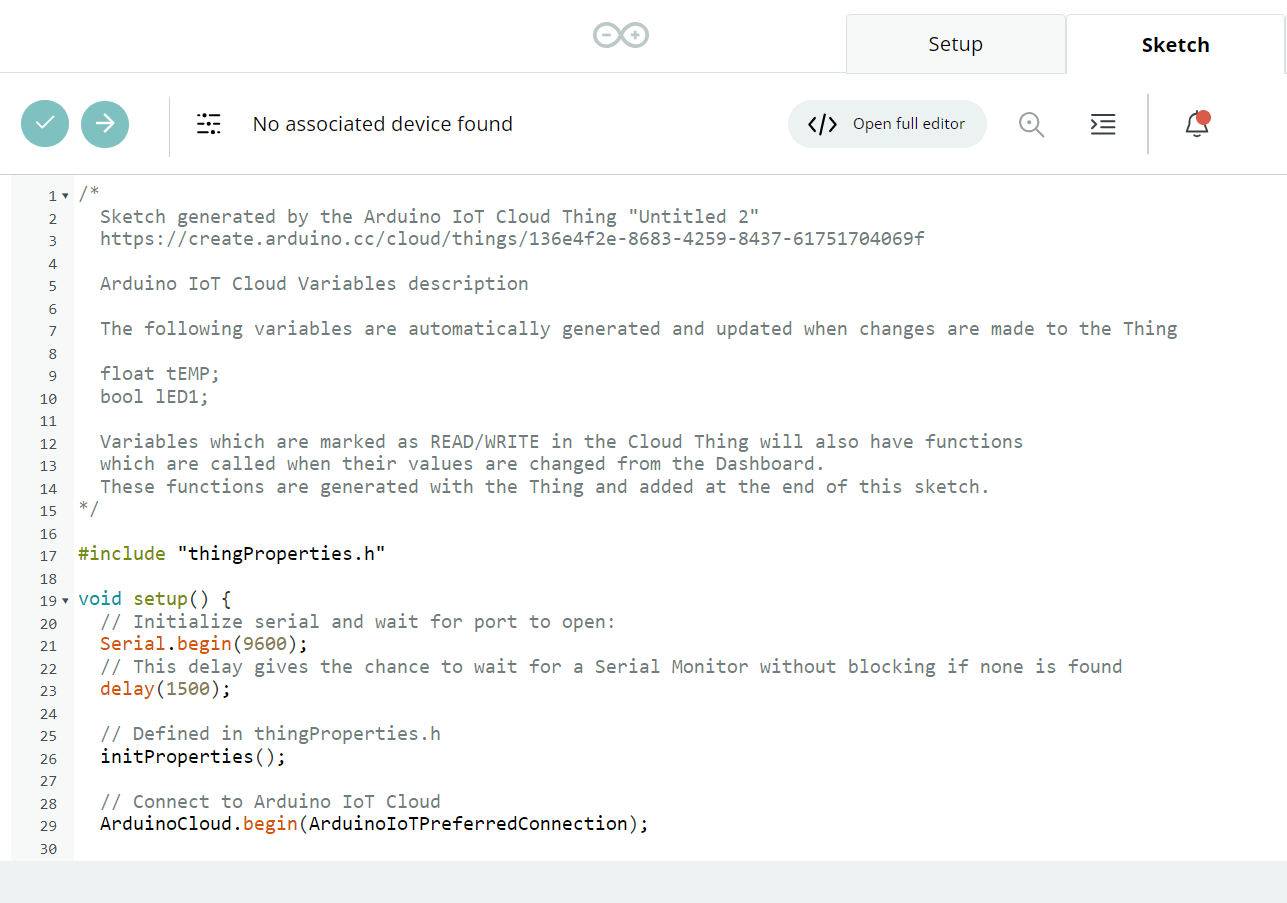Screen dimensions: 1287x903
Task: Click the initProperties(); line
Action: pyautogui.click(x=193, y=757)
